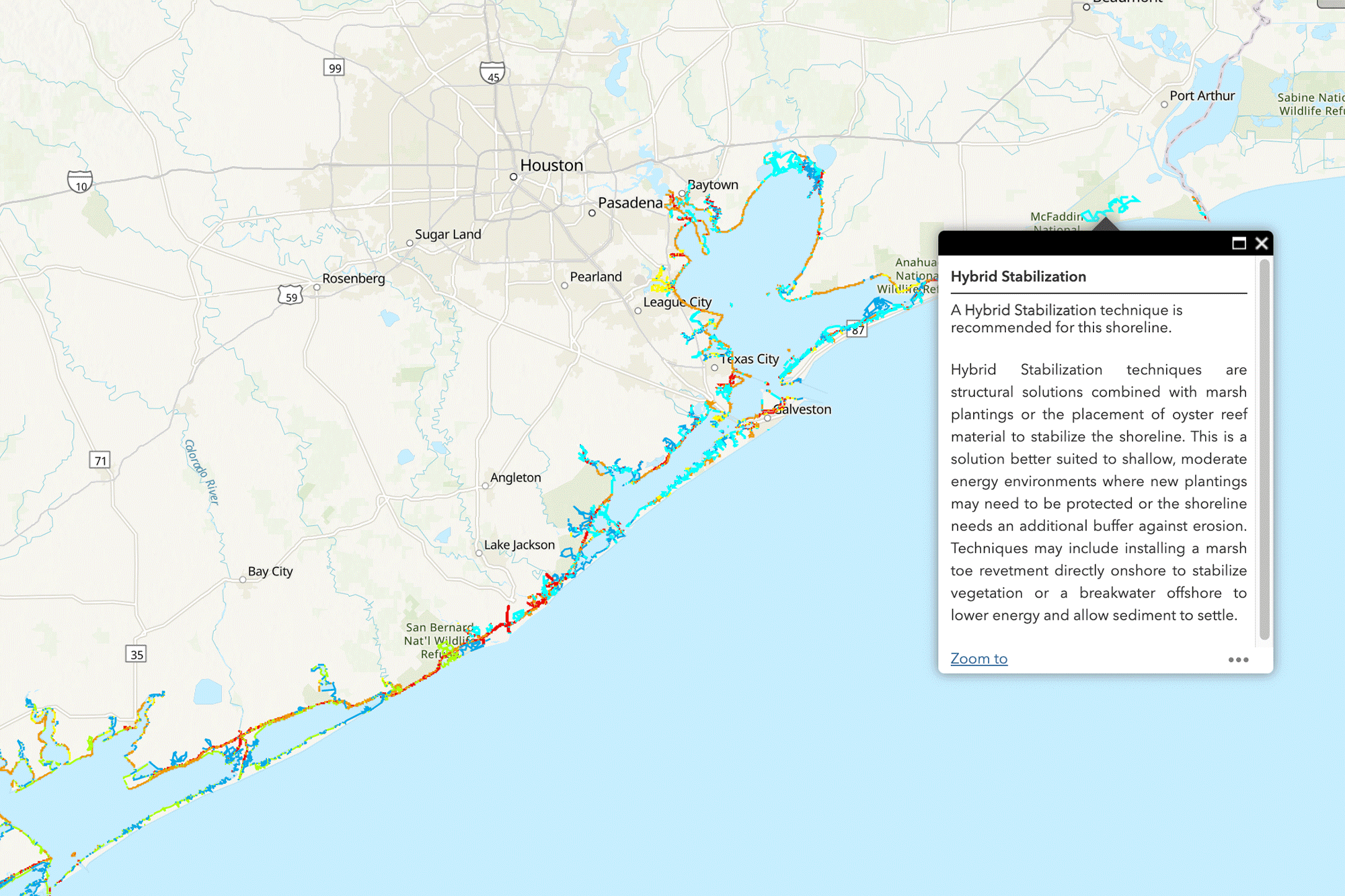
Task: Click the Colorado River label
Action: (201, 472)
